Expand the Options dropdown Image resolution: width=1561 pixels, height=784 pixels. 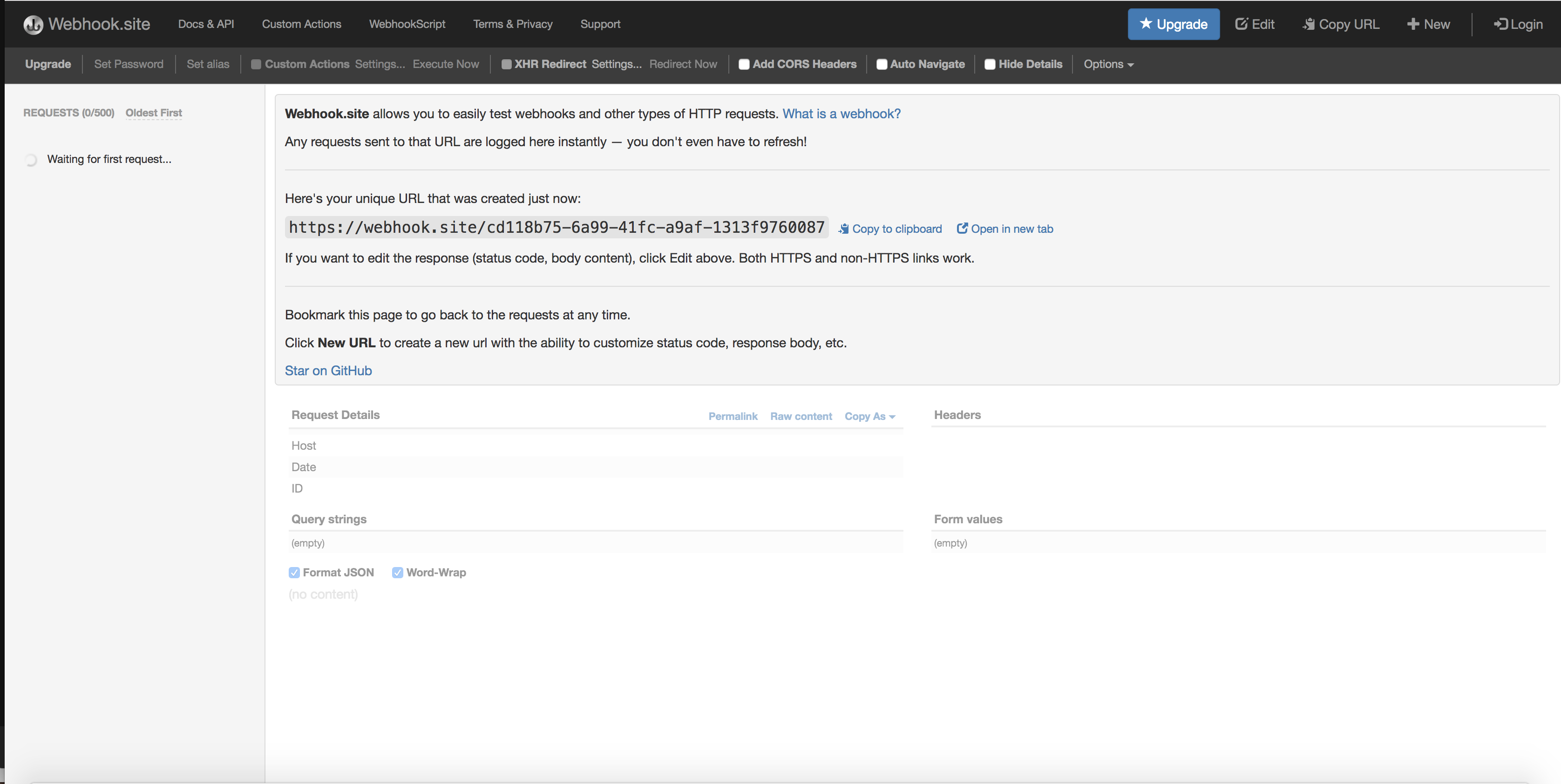1108,64
